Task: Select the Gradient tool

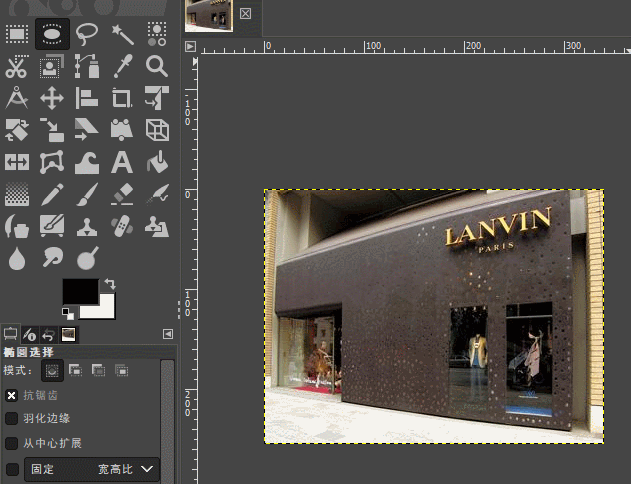Action: [x=17, y=194]
